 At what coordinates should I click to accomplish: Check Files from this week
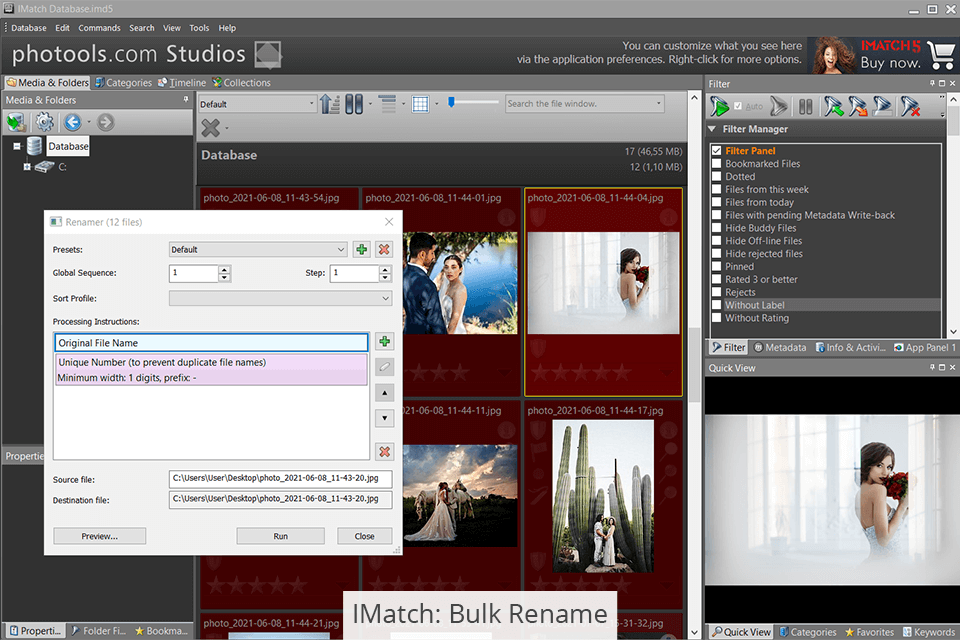(716, 189)
